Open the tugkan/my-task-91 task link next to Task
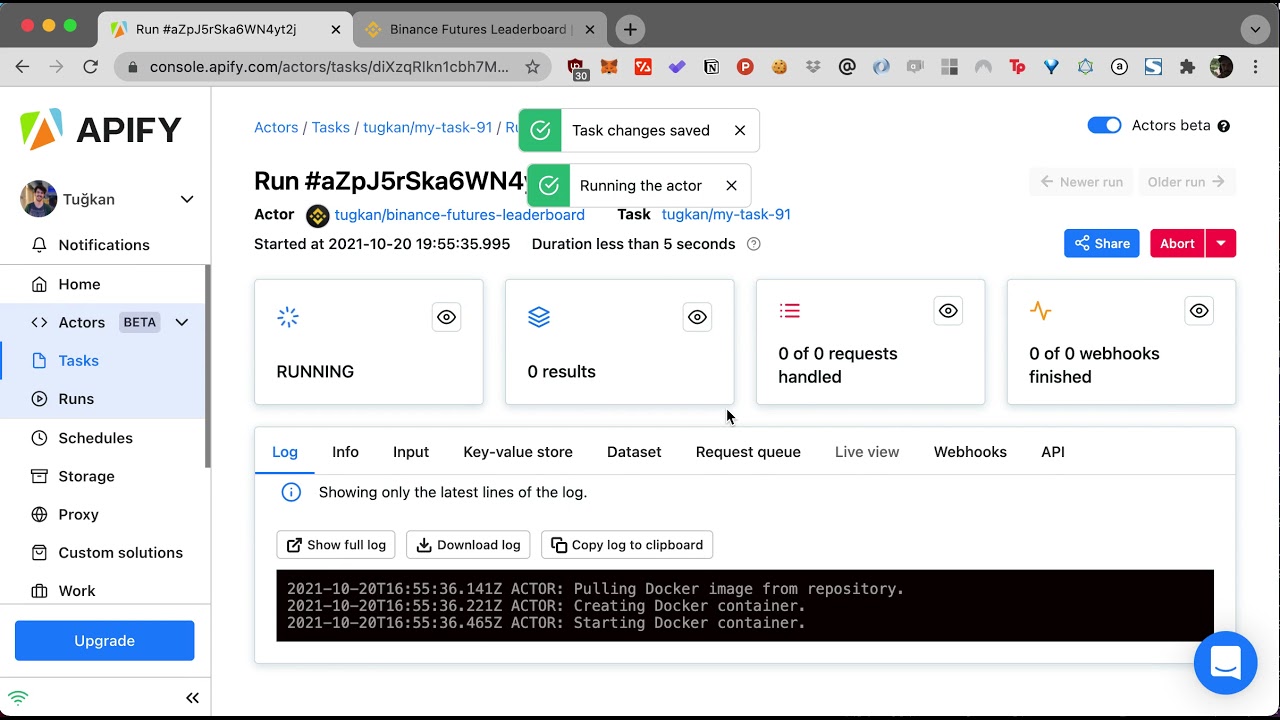The width and height of the screenshot is (1280, 720). (726, 215)
